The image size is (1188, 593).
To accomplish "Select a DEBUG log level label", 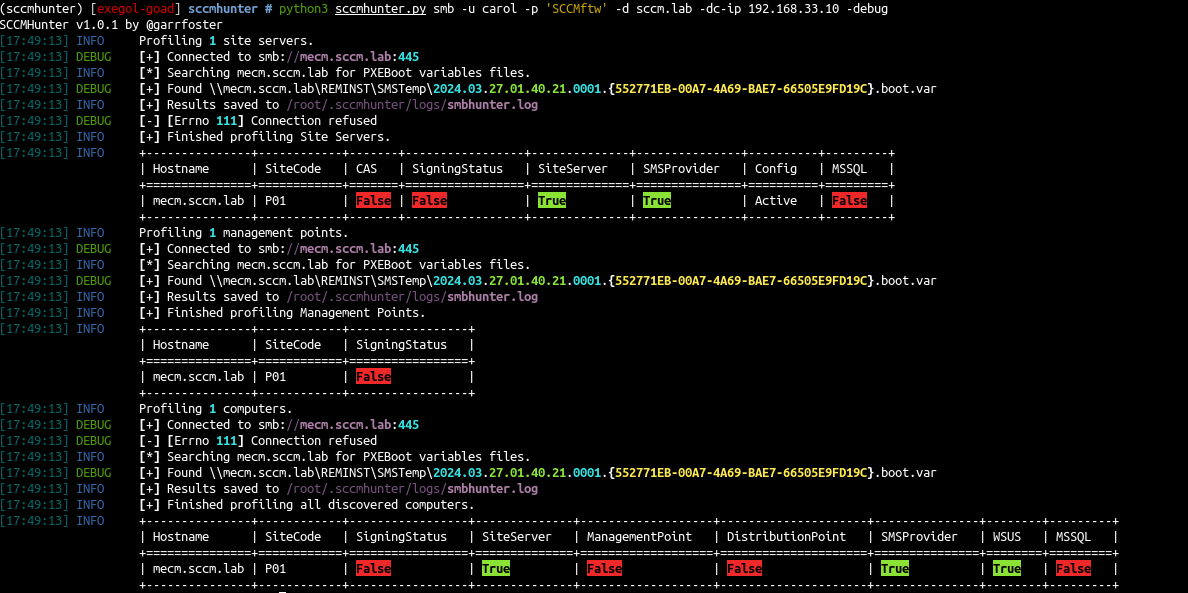I will (93, 56).
